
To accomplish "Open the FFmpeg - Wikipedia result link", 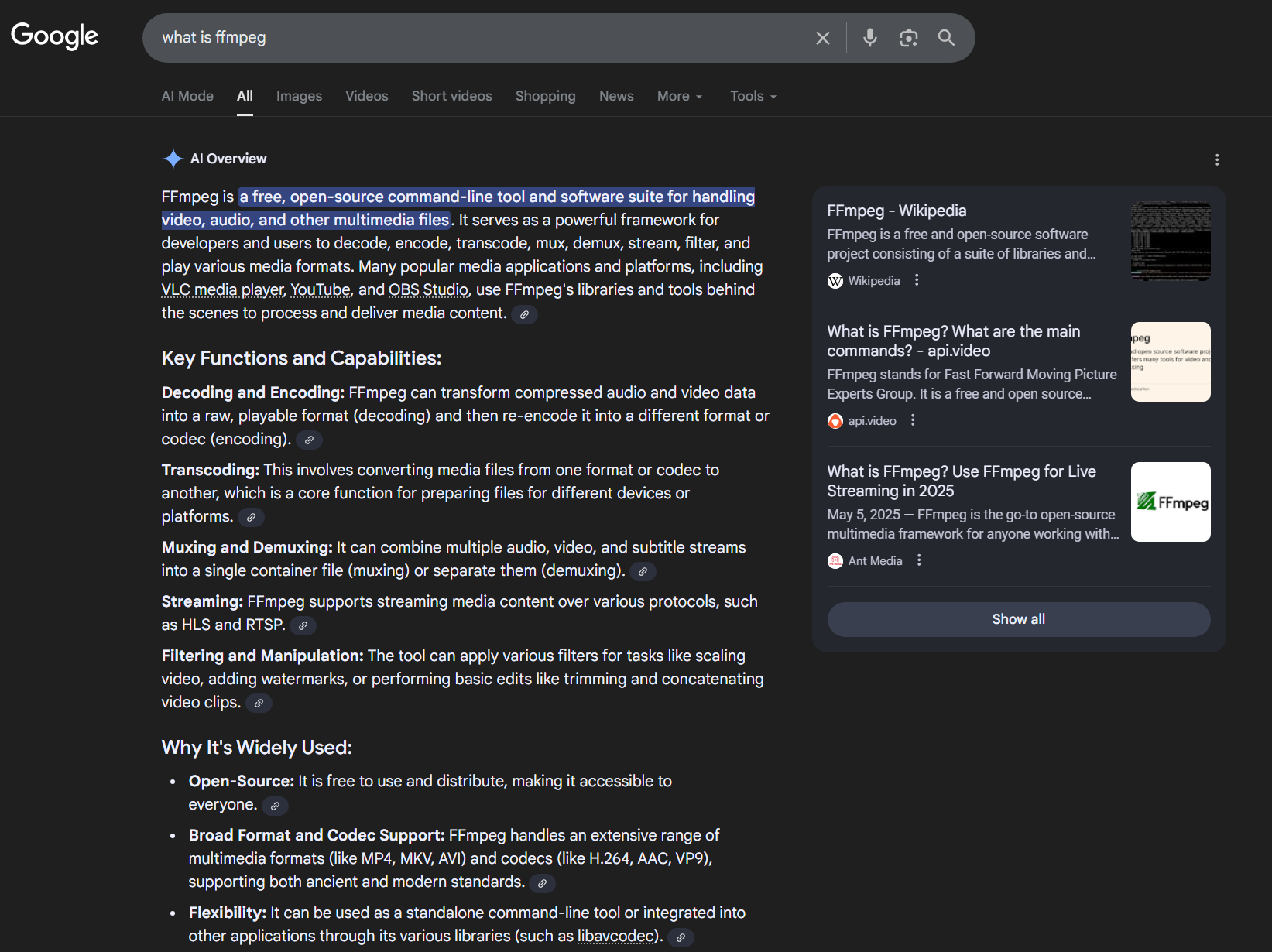I will pos(896,211).
